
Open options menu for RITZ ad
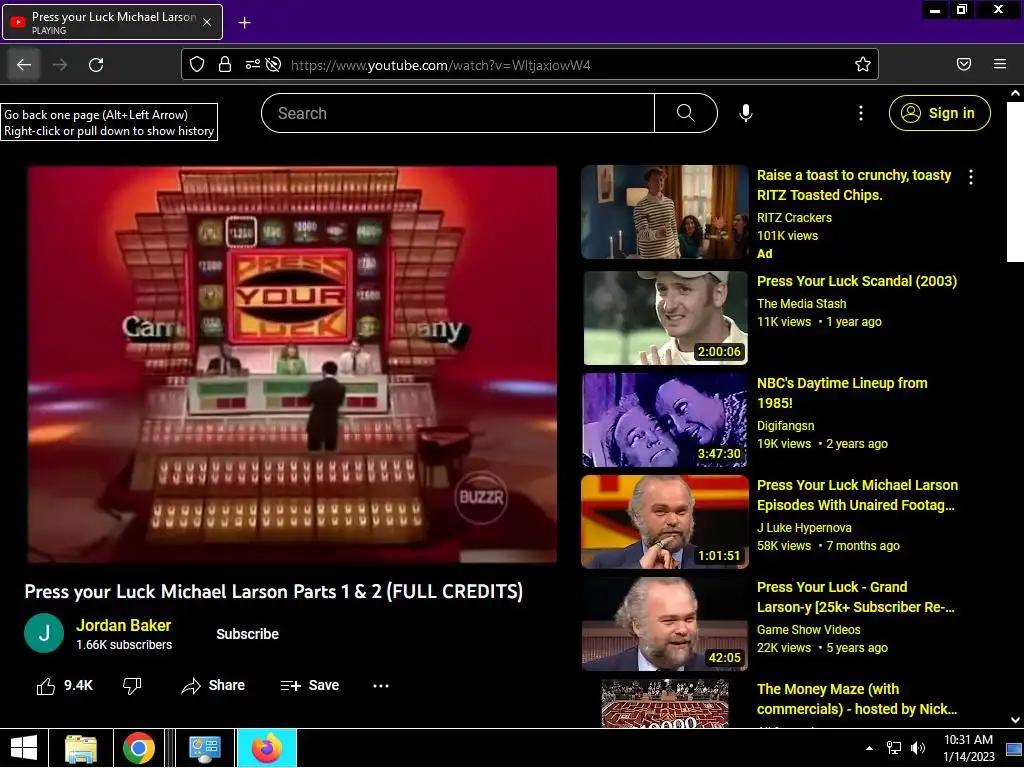(x=971, y=177)
